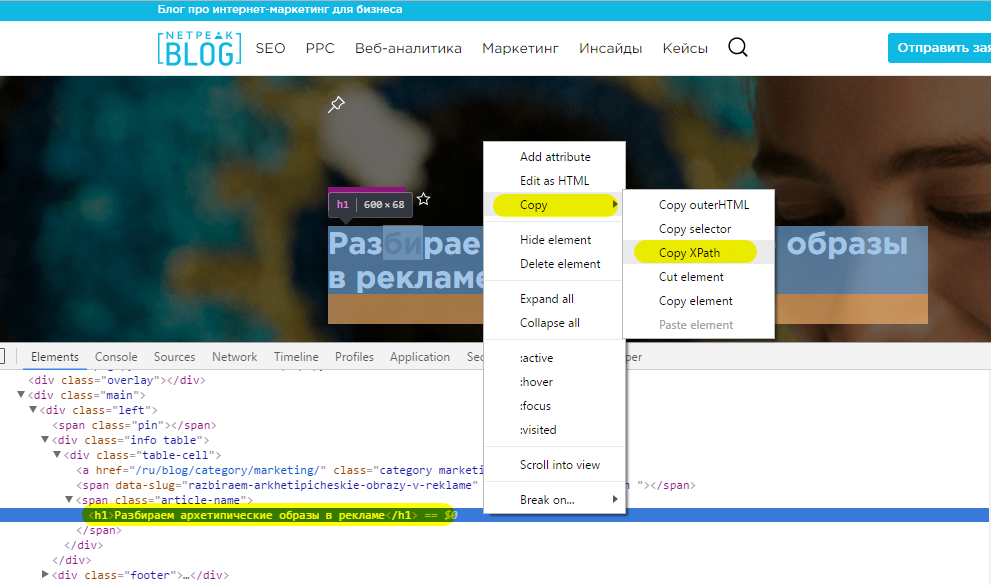The width and height of the screenshot is (991, 585).
Task: Select Delete element
Action: tap(555, 264)
